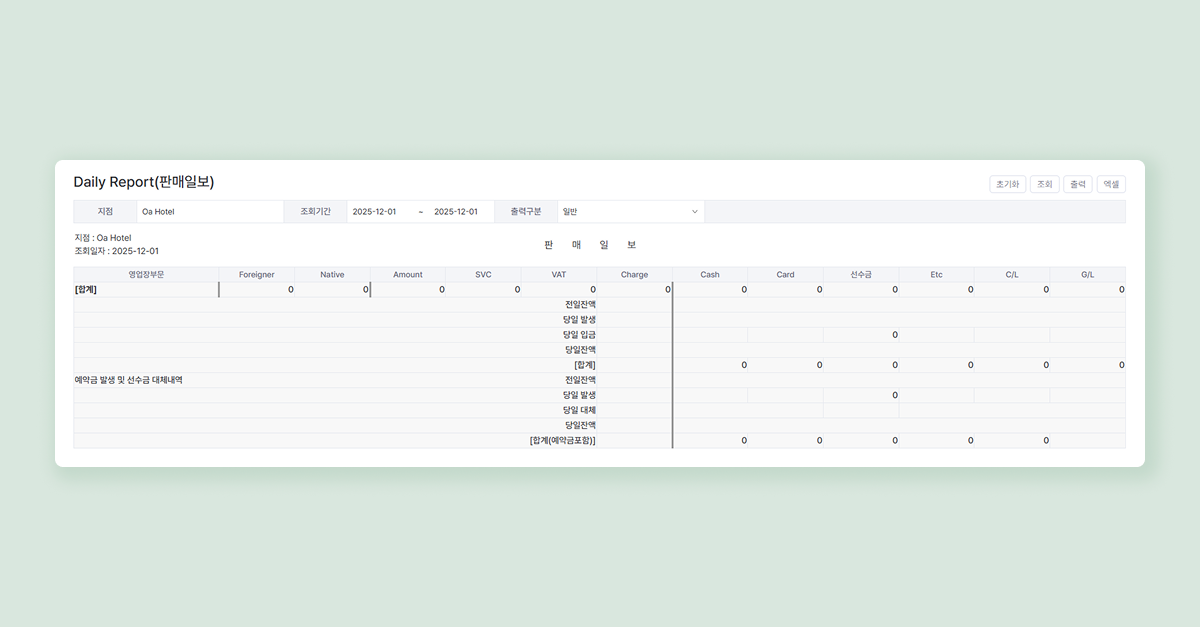Click the 초기화 reset button
Screen dimensions: 1200x627
[1008, 184]
